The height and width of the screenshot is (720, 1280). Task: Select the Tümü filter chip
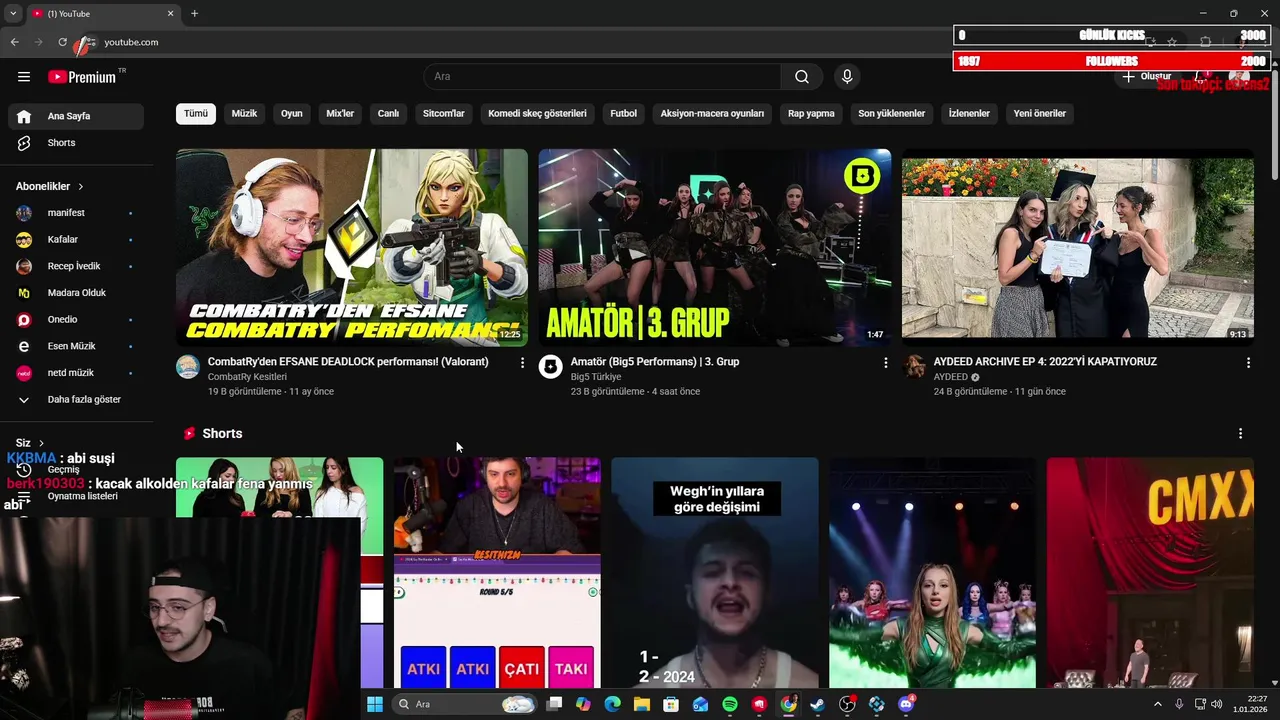(x=196, y=113)
